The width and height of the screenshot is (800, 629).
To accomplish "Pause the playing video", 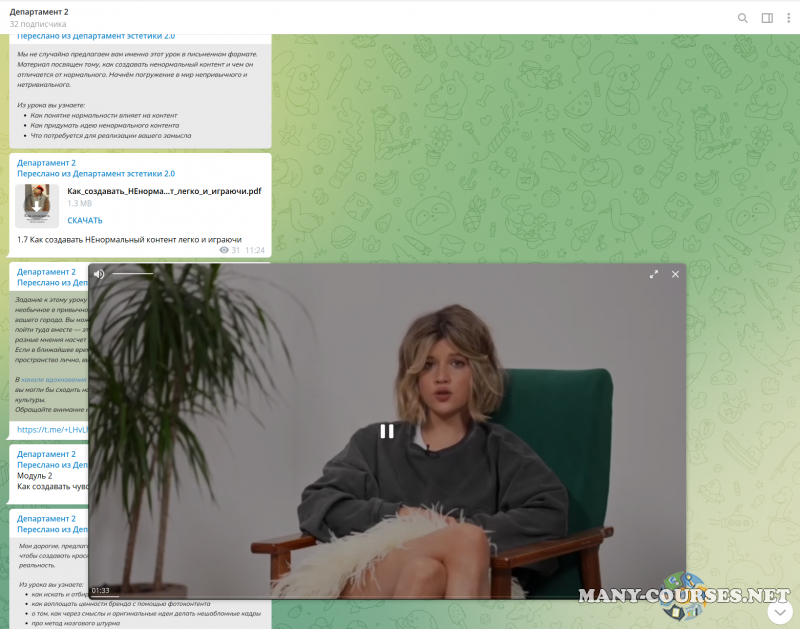I will click(x=387, y=431).
